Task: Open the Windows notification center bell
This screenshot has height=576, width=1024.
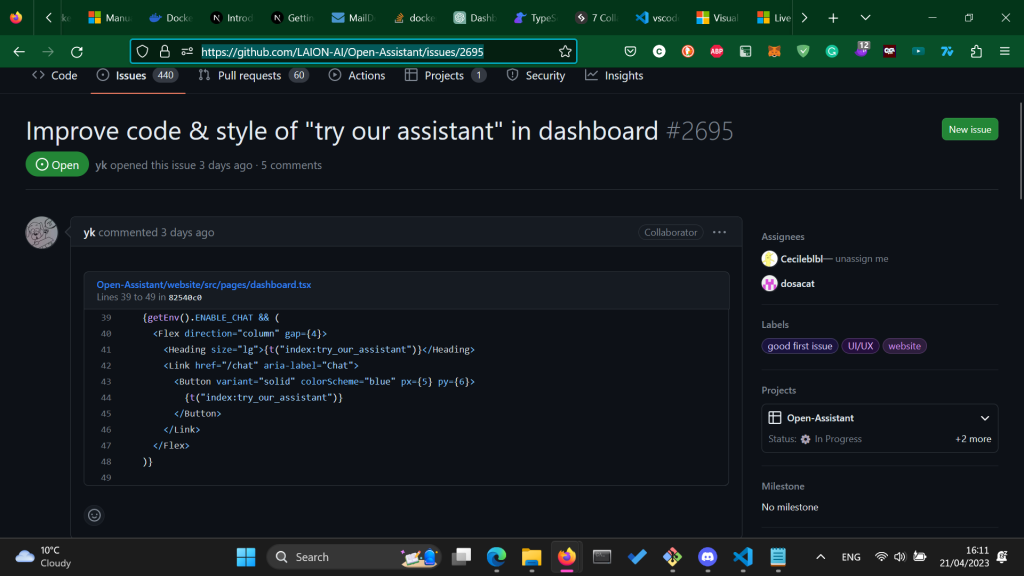Action: click(1002, 557)
